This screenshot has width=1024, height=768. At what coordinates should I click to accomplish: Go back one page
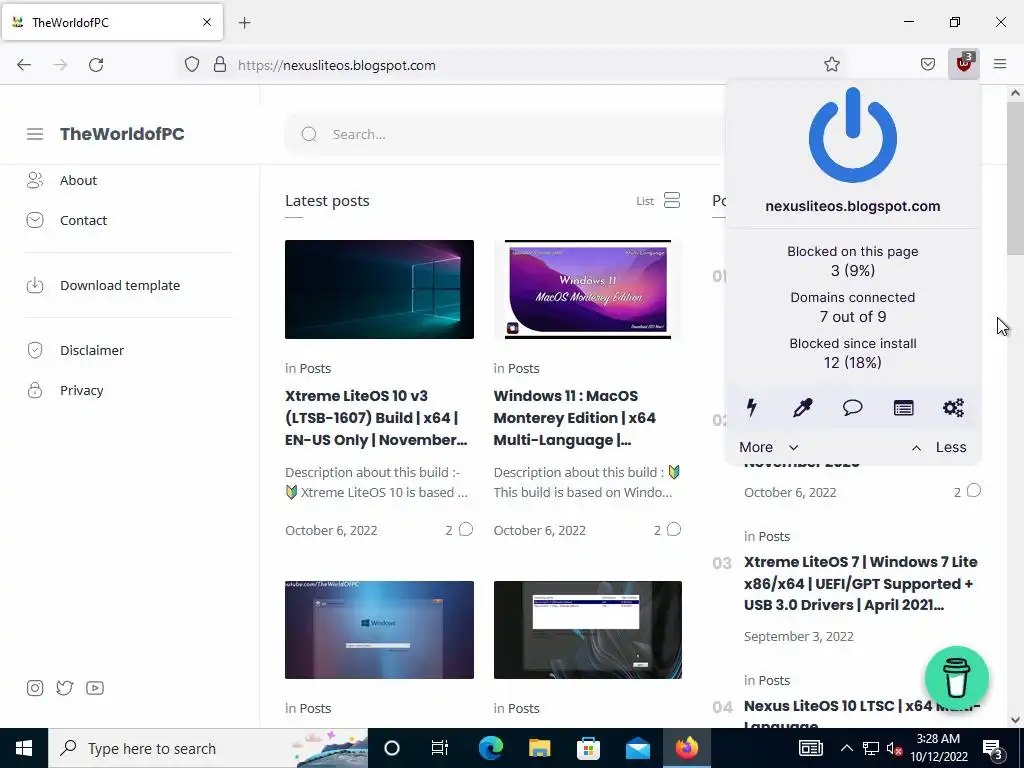(24, 65)
